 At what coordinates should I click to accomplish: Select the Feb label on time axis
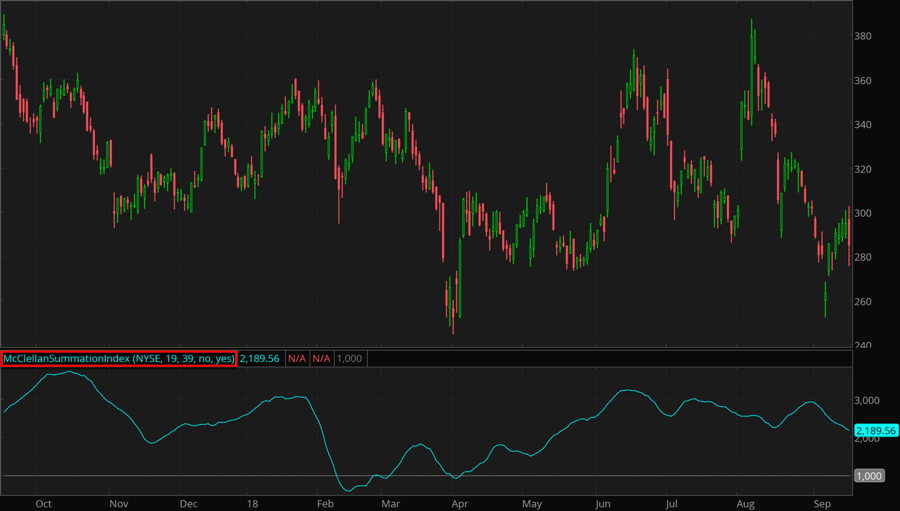click(325, 503)
